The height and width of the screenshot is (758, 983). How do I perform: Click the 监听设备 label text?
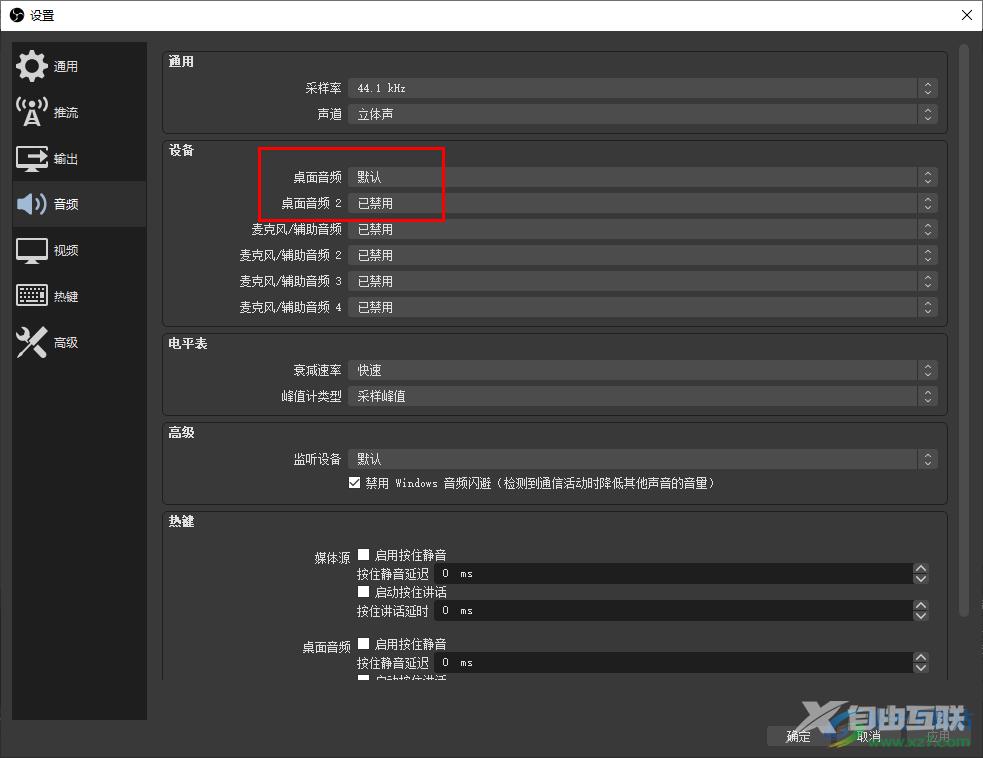317,460
